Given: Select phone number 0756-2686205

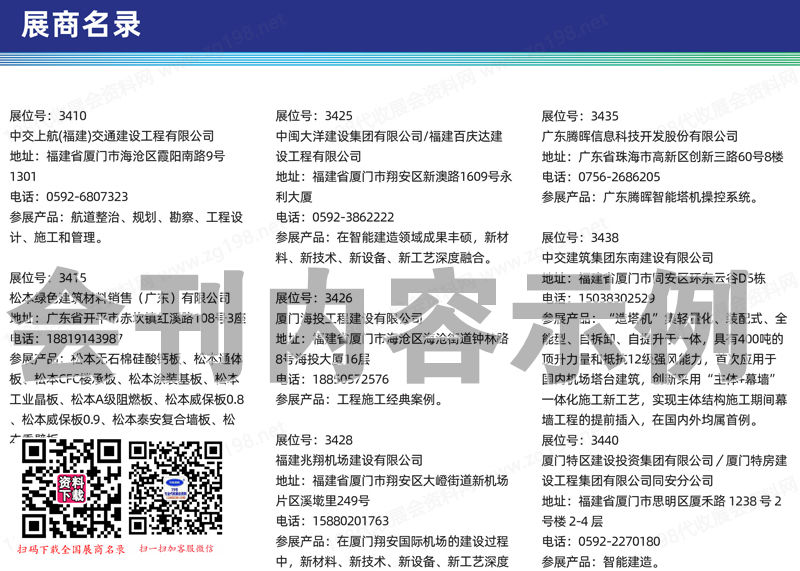Looking at the screenshot, I should coord(619,177).
